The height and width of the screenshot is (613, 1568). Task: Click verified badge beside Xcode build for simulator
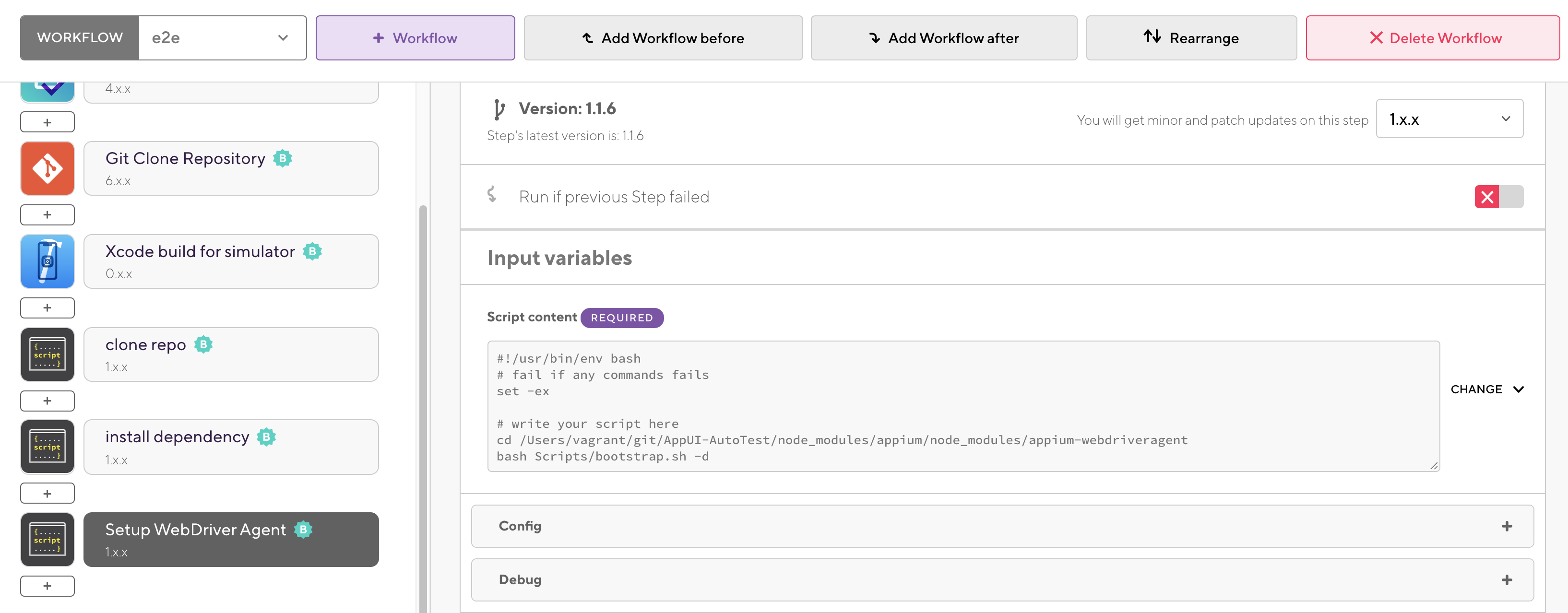[x=312, y=251]
